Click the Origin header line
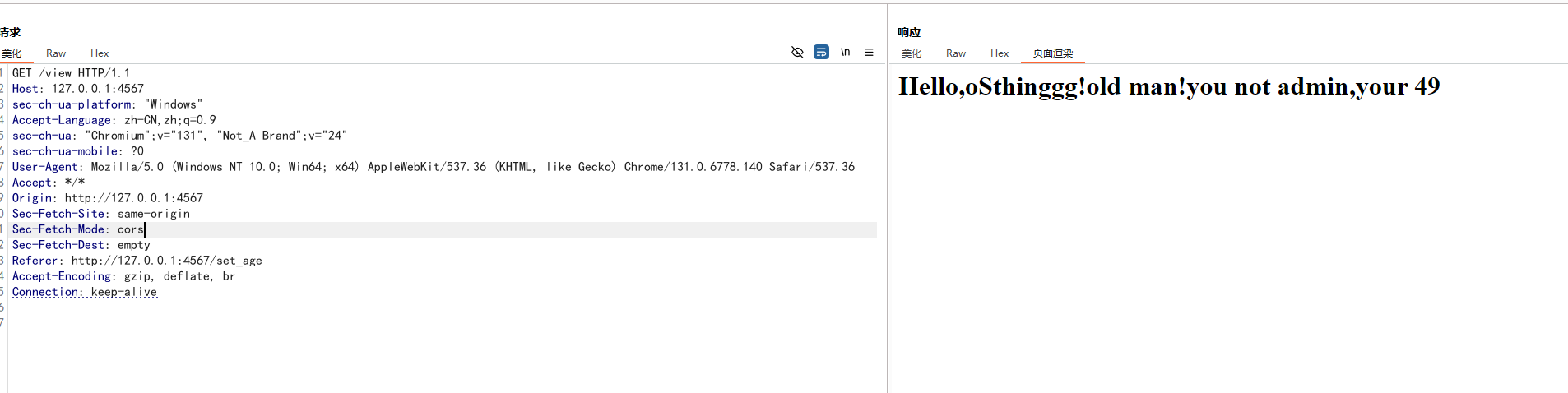The width and height of the screenshot is (1568, 393). (108, 198)
